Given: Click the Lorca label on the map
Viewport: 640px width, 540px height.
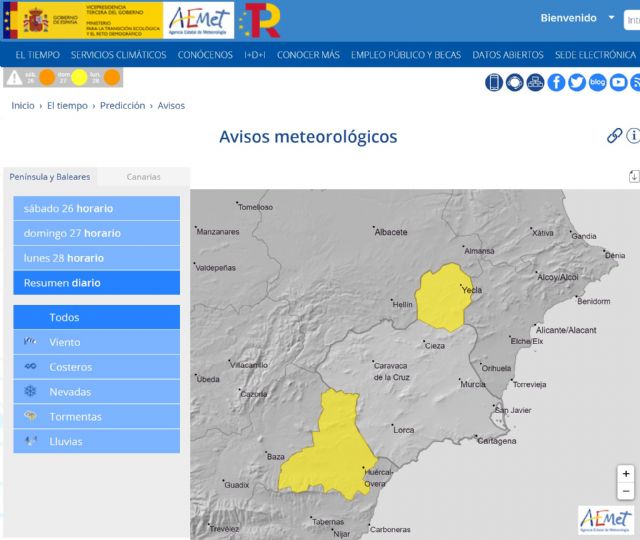Looking at the screenshot, I should pyautogui.click(x=403, y=430).
